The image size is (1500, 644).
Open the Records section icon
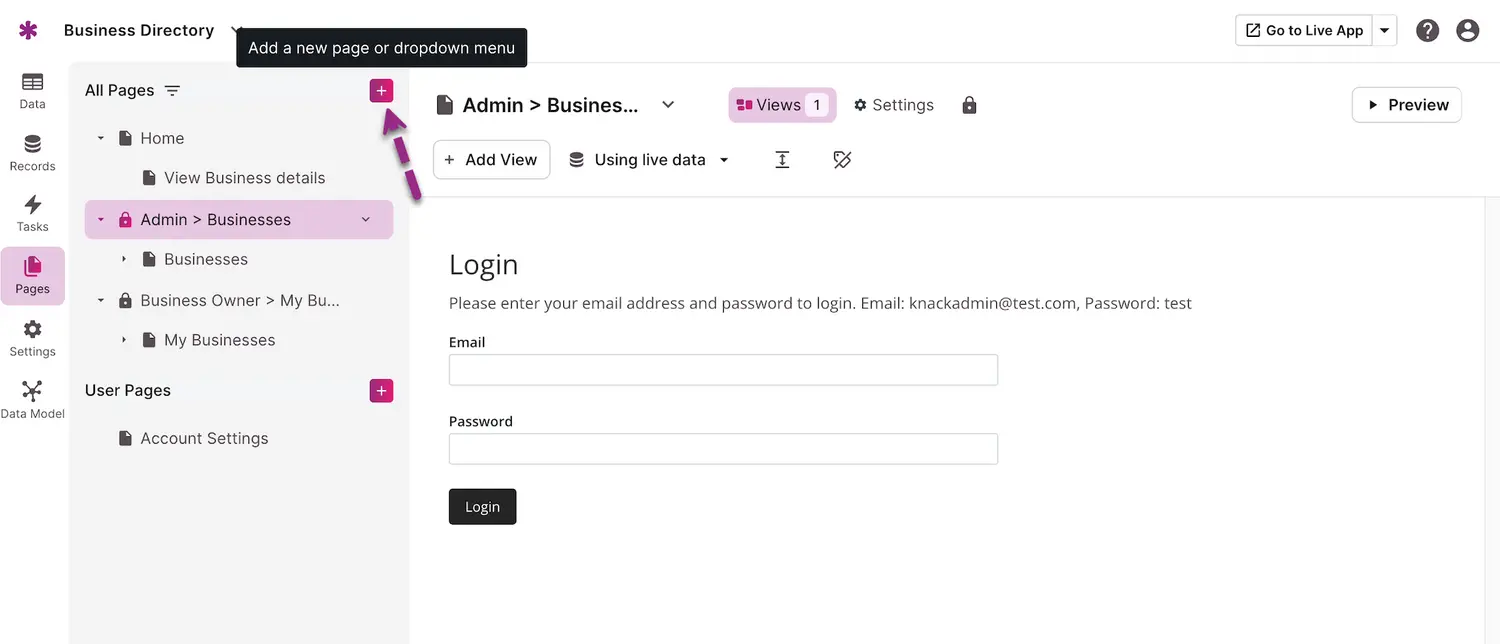[32, 152]
